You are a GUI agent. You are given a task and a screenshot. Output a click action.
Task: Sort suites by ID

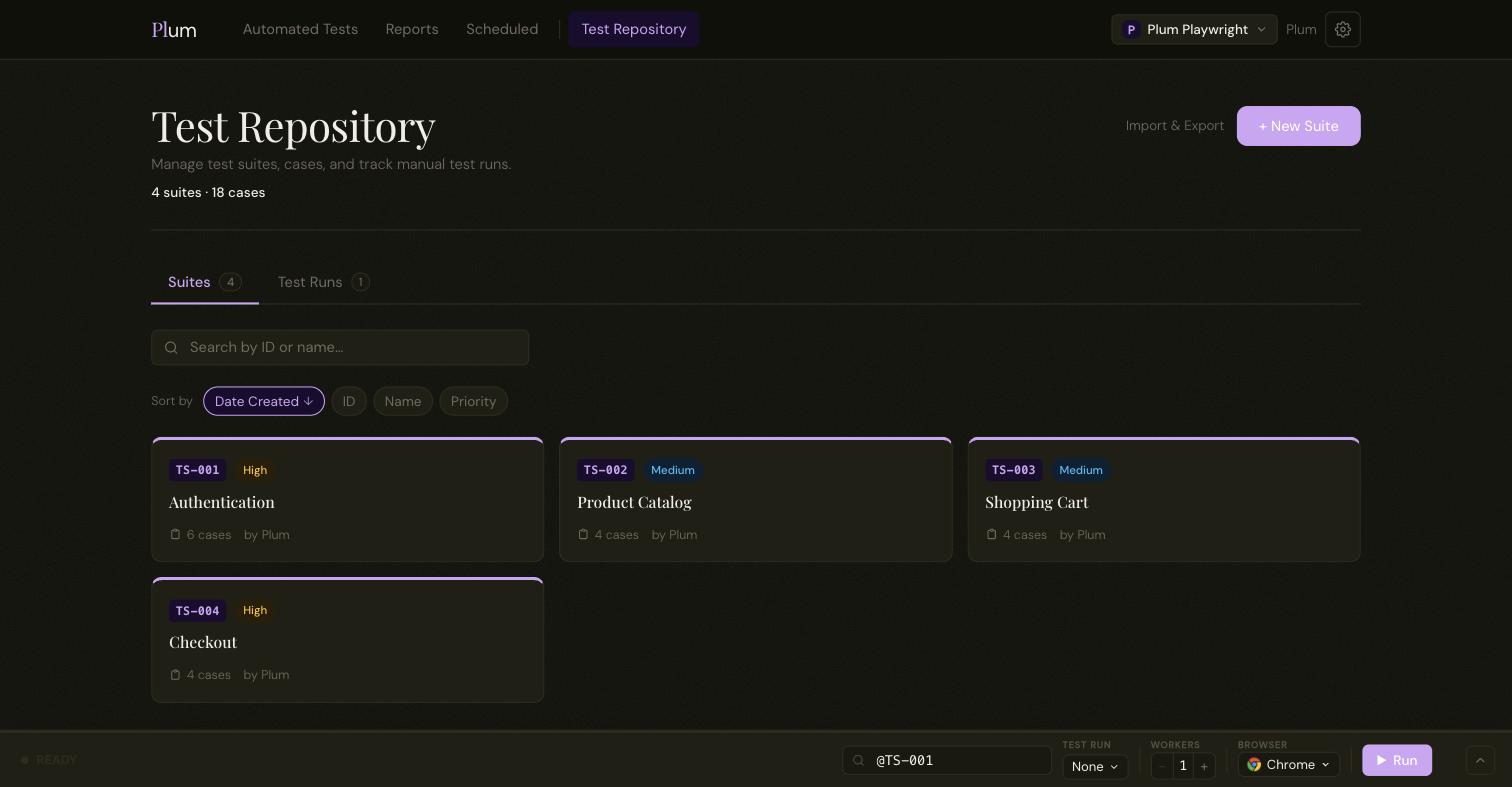349,401
